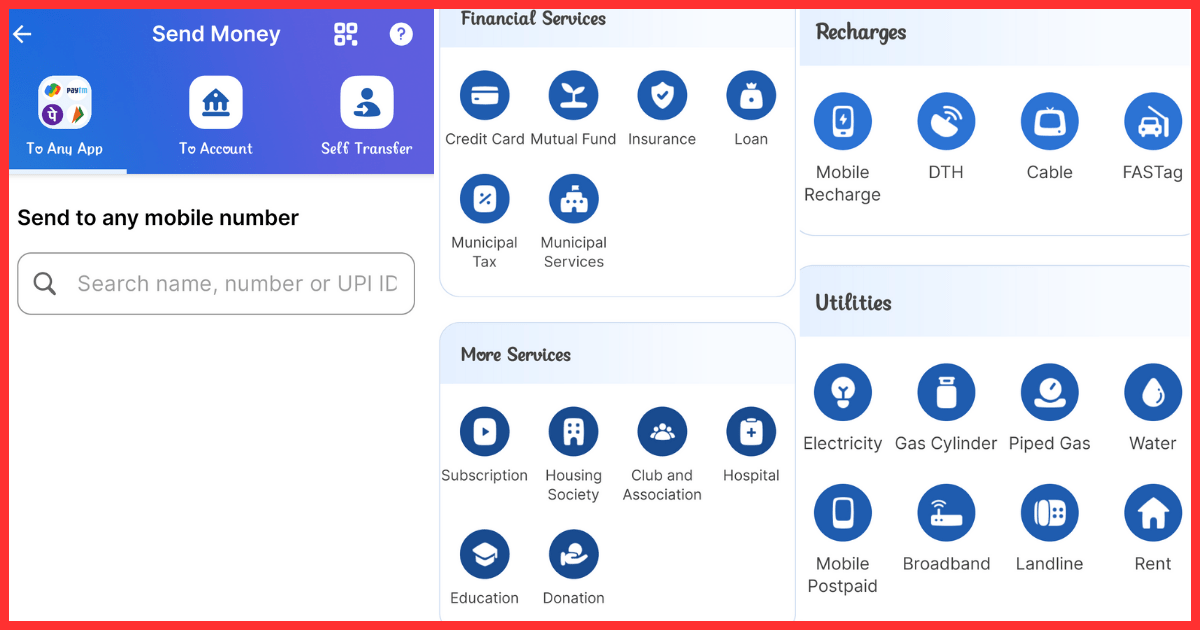Click the Piped Gas label text

tap(1050, 443)
